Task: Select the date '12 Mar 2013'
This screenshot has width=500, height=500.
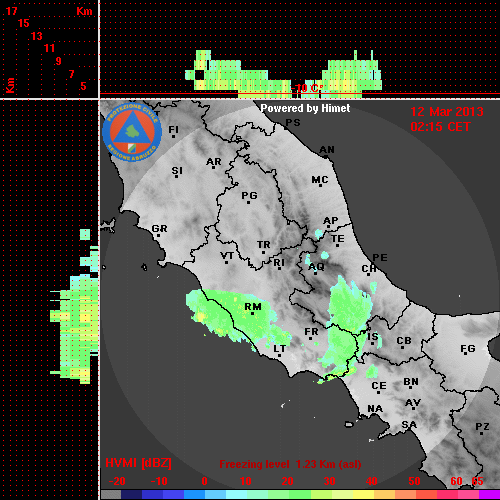Action: click(x=447, y=112)
